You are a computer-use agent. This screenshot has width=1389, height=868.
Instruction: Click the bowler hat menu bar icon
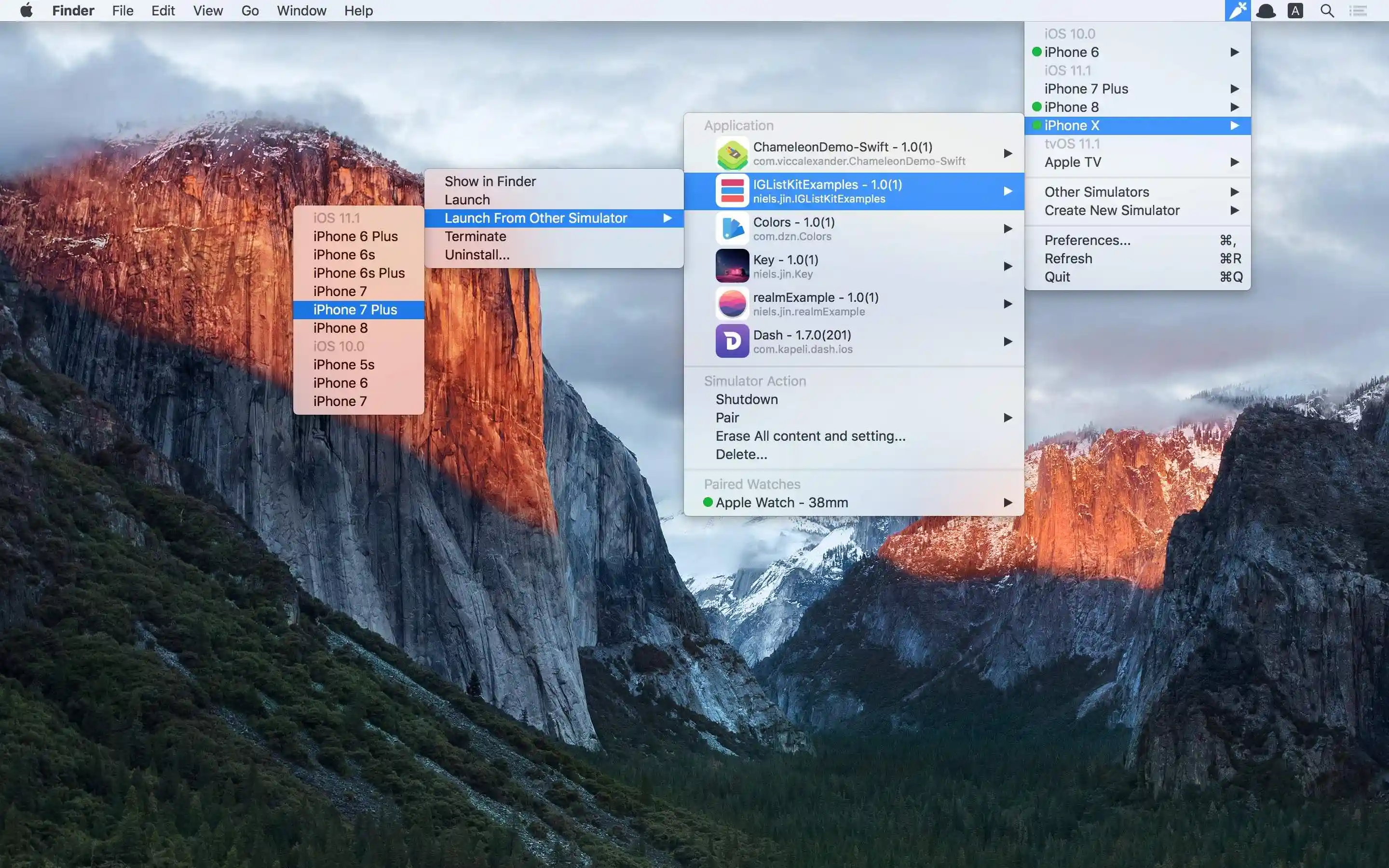[1266, 10]
